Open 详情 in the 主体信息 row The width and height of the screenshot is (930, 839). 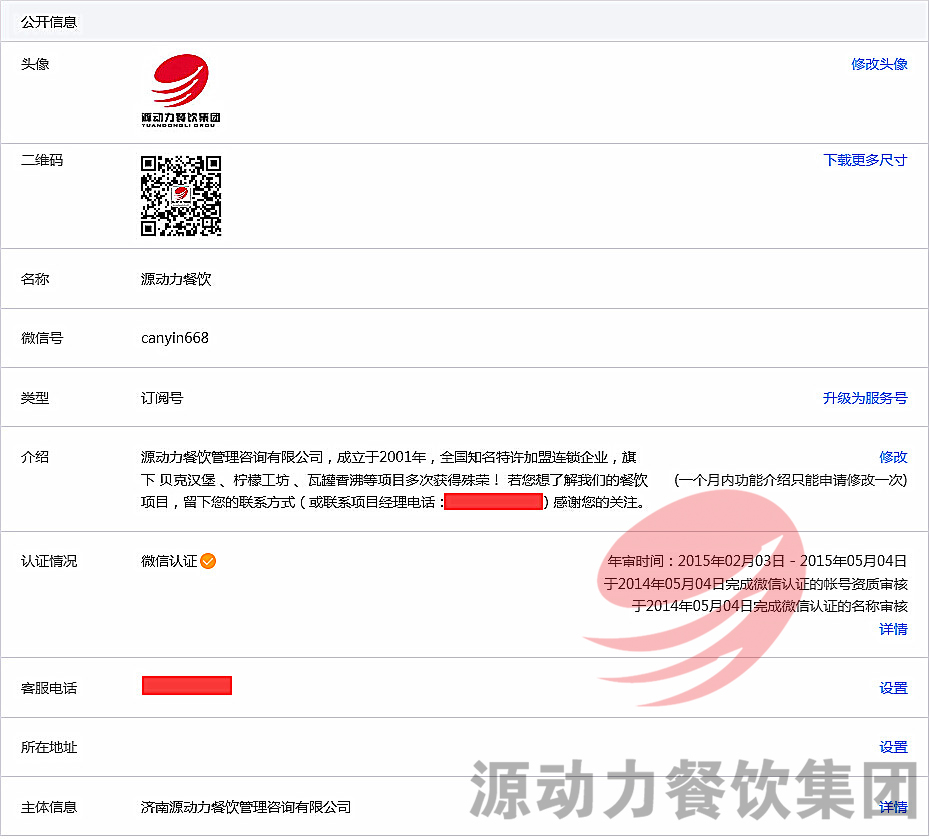pyautogui.click(x=893, y=807)
